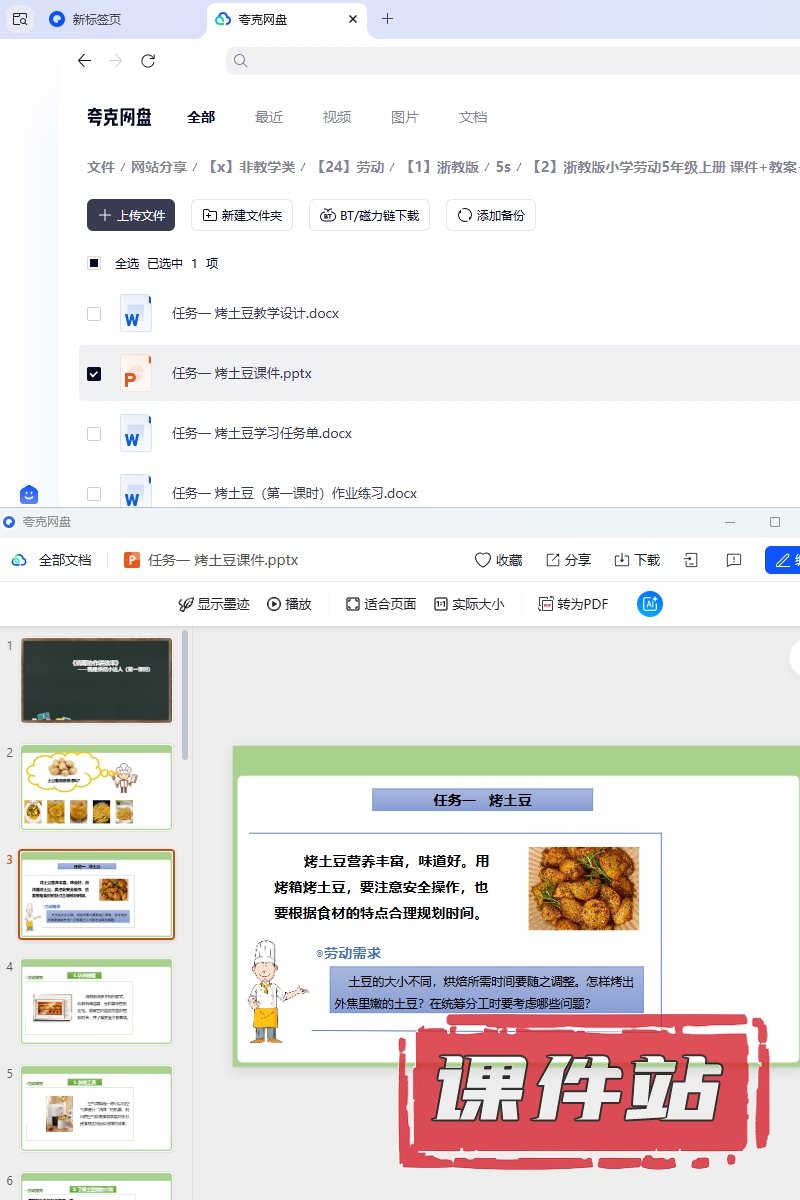Click the AI assistant icon in viewer toolbar
This screenshot has height=1200, width=800.
point(650,604)
